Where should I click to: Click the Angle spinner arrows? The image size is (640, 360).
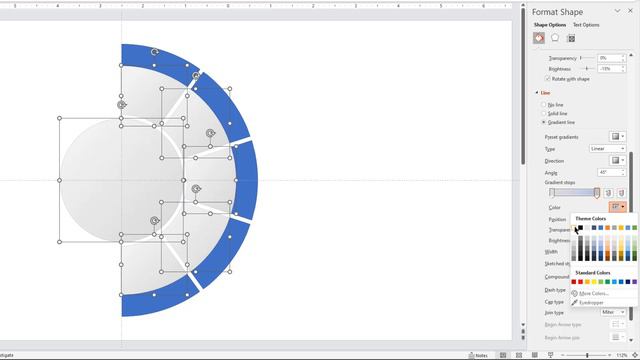[623, 173]
